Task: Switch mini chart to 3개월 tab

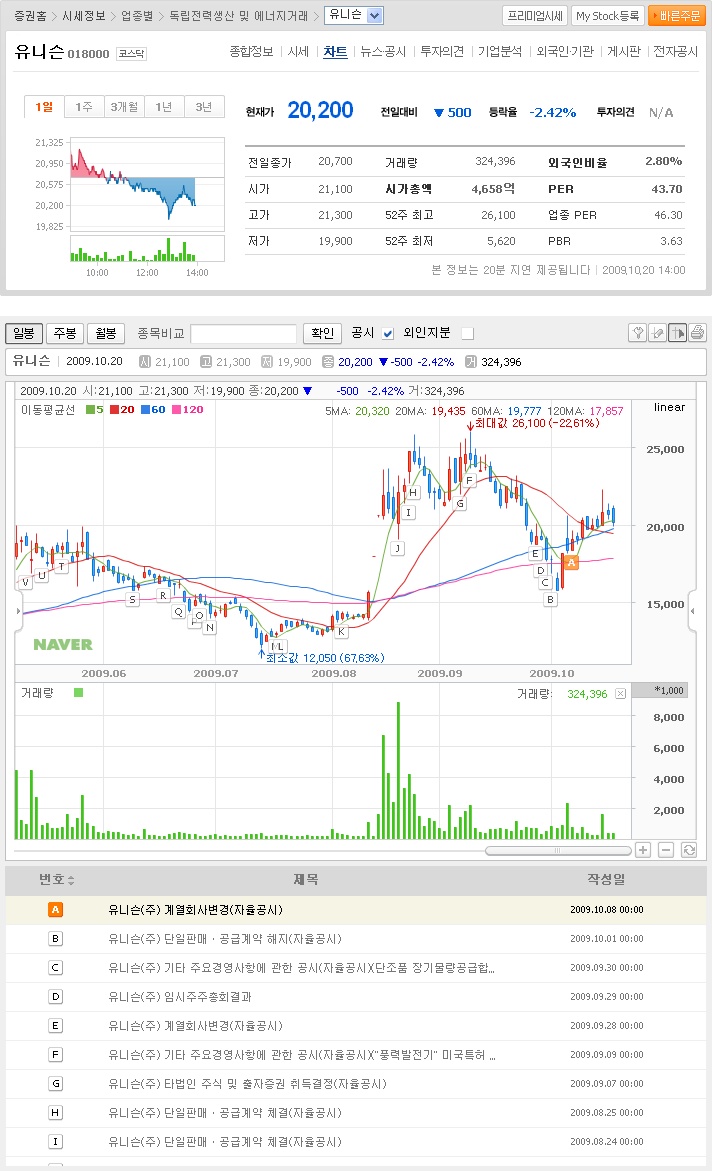Action: pos(124,107)
